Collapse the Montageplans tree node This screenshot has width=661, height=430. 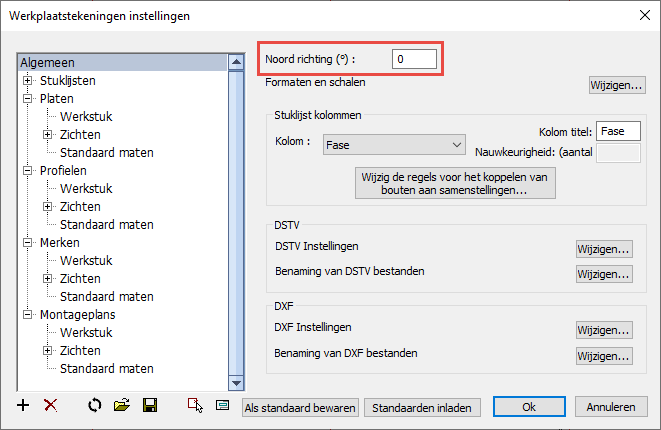27,314
